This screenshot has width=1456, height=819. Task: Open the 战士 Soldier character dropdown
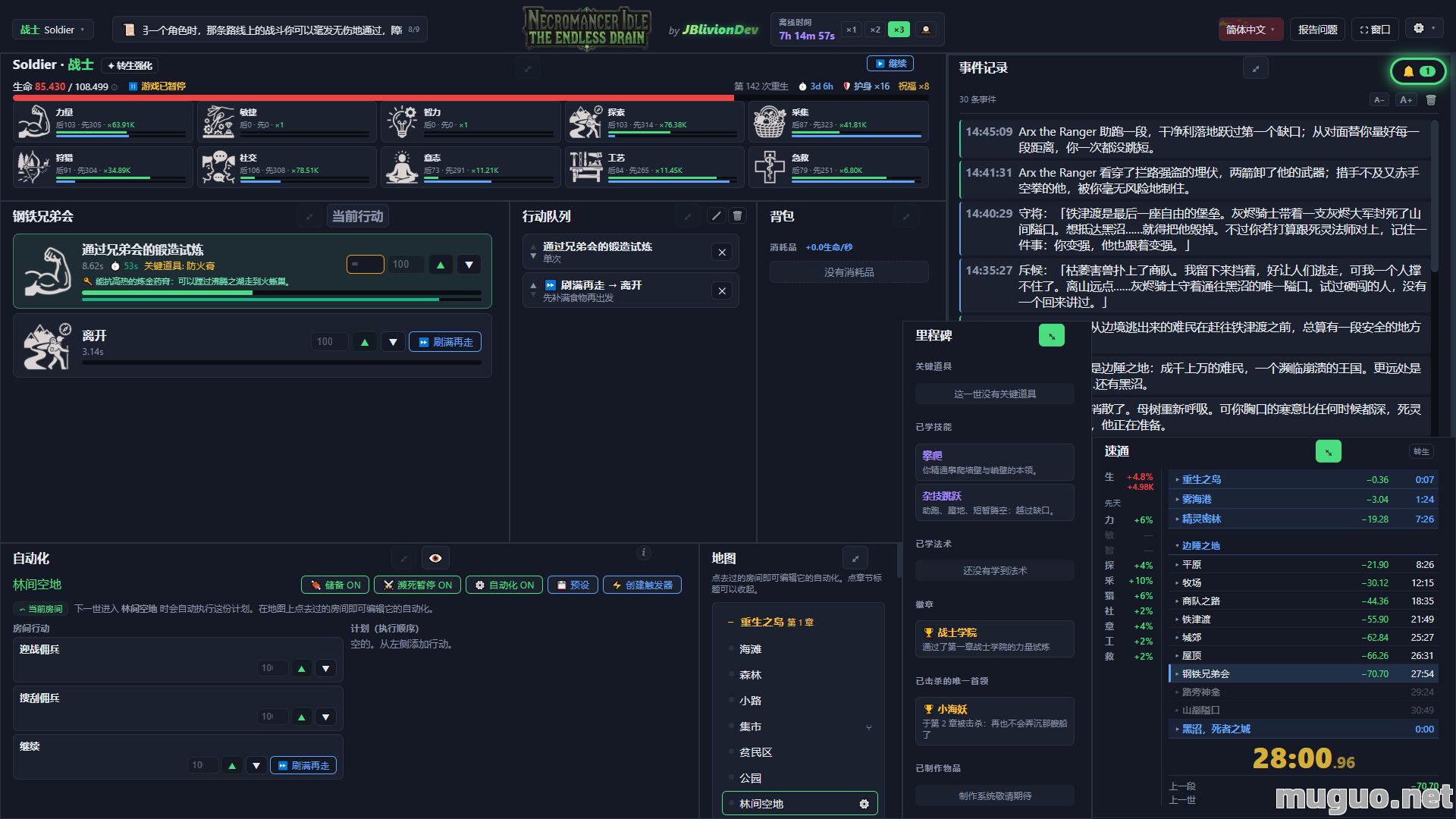point(53,30)
